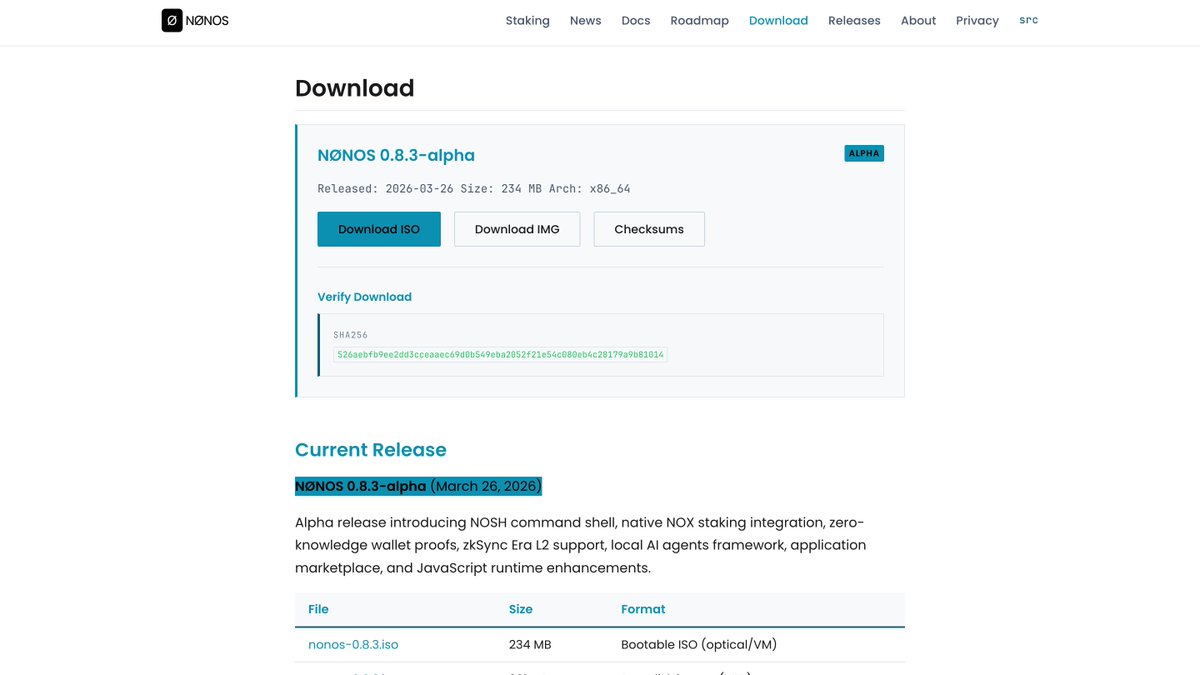Open the Privacy page
1200x675 pixels.
(977, 20)
